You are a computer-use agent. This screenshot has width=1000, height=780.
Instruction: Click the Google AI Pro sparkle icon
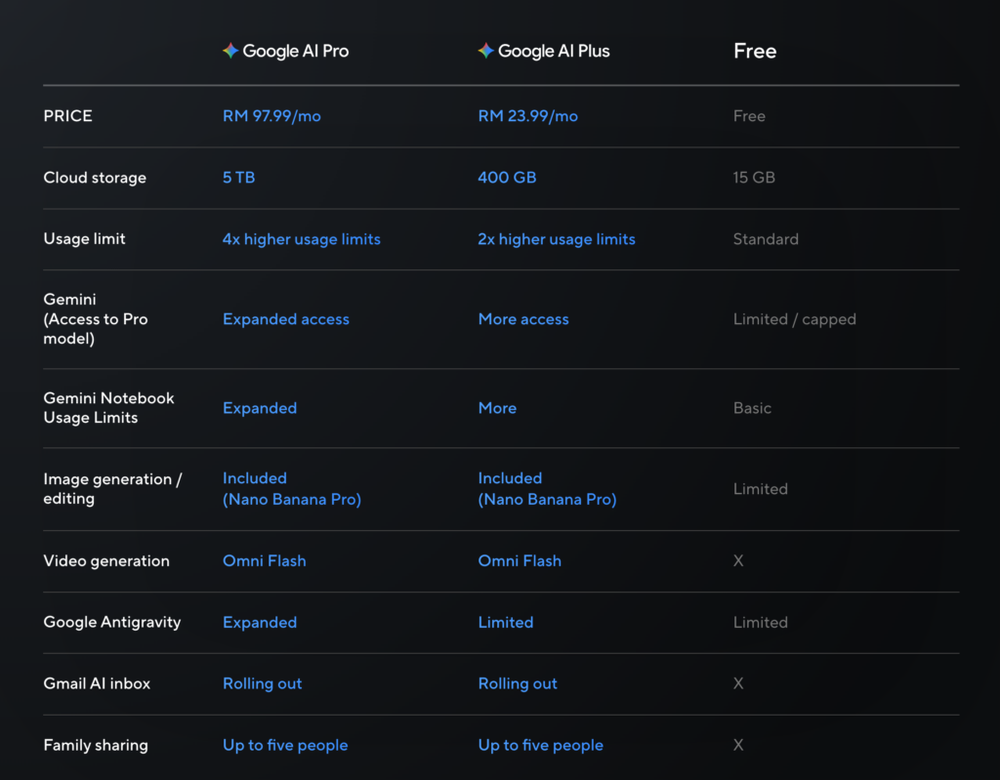pos(230,50)
